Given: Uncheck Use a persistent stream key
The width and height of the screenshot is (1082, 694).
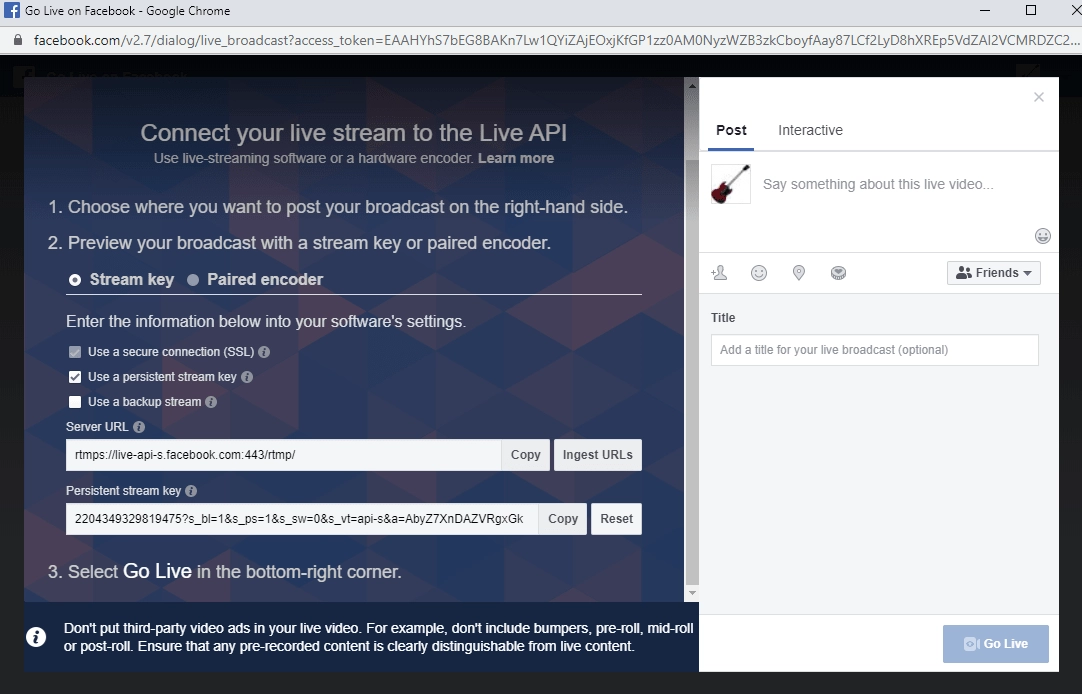Looking at the screenshot, I should click(75, 377).
